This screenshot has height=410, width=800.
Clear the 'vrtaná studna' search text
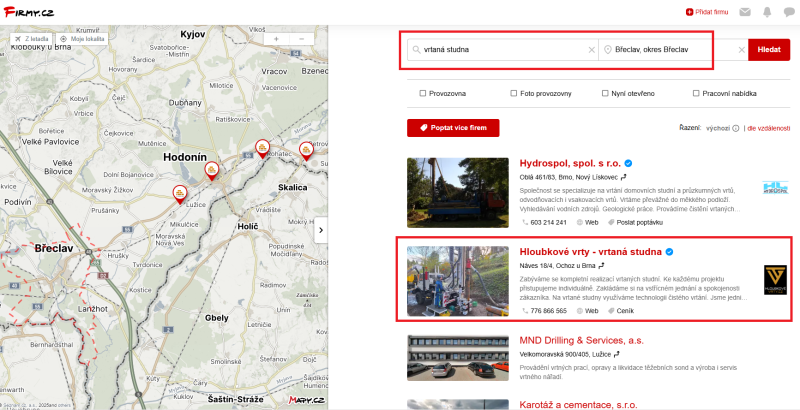tap(591, 50)
